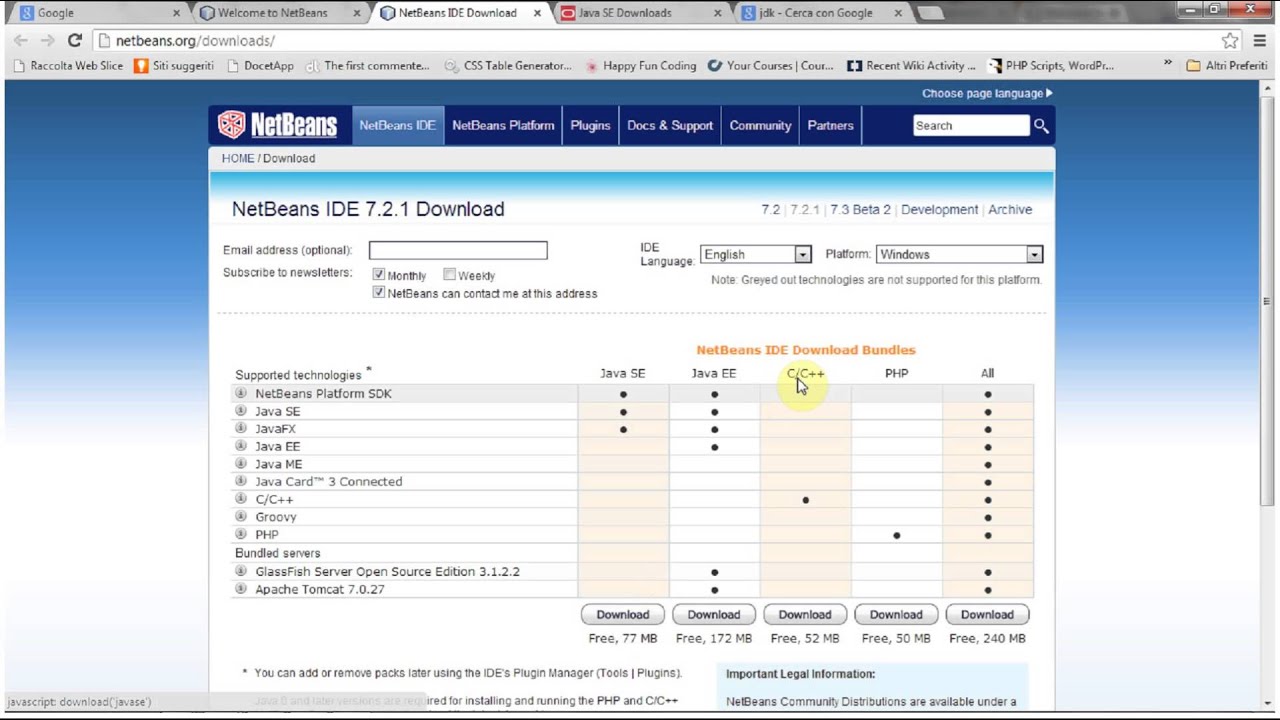Image resolution: width=1280 pixels, height=720 pixels.
Task: Open NetBeans IDE nav tab
Action: (397, 125)
